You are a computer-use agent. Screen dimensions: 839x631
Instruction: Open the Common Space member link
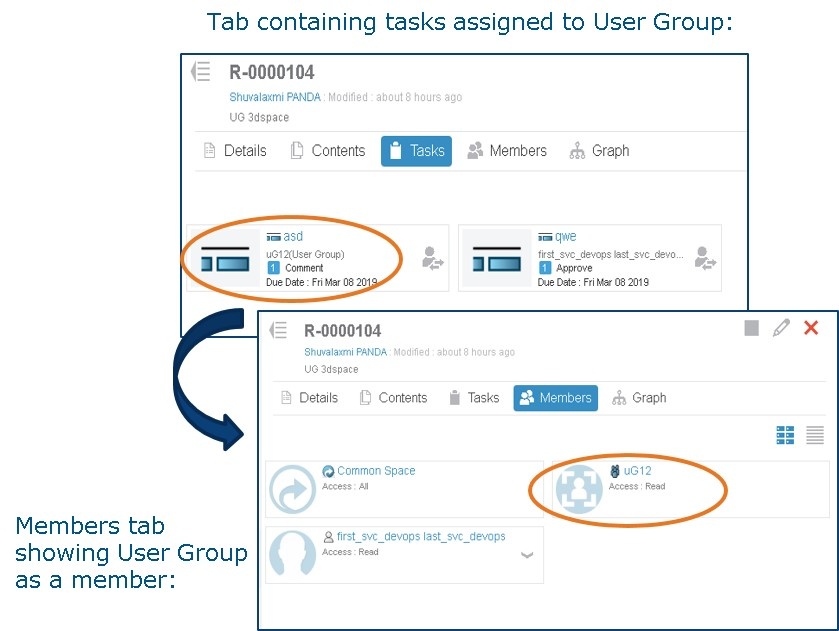click(376, 470)
